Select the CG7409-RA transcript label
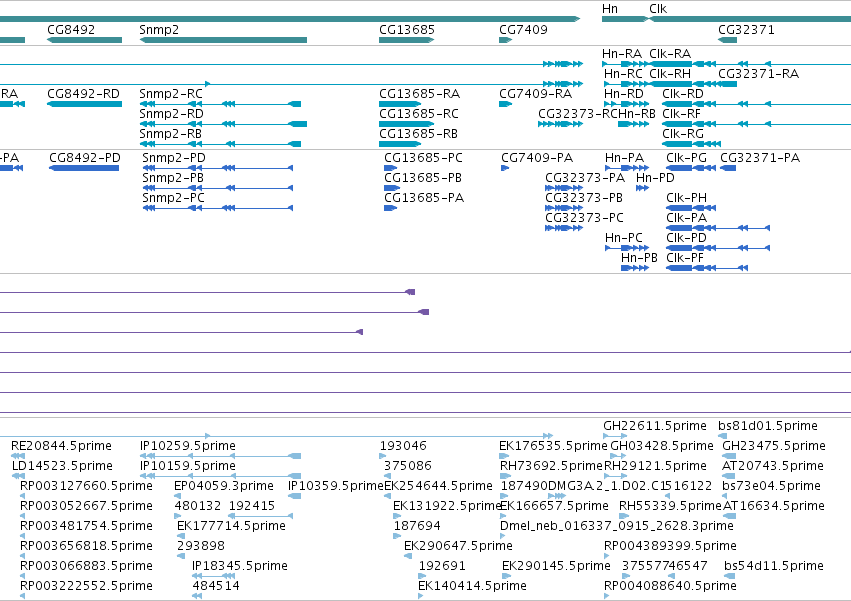This screenshot has width=851, height=601. (535, 94)
